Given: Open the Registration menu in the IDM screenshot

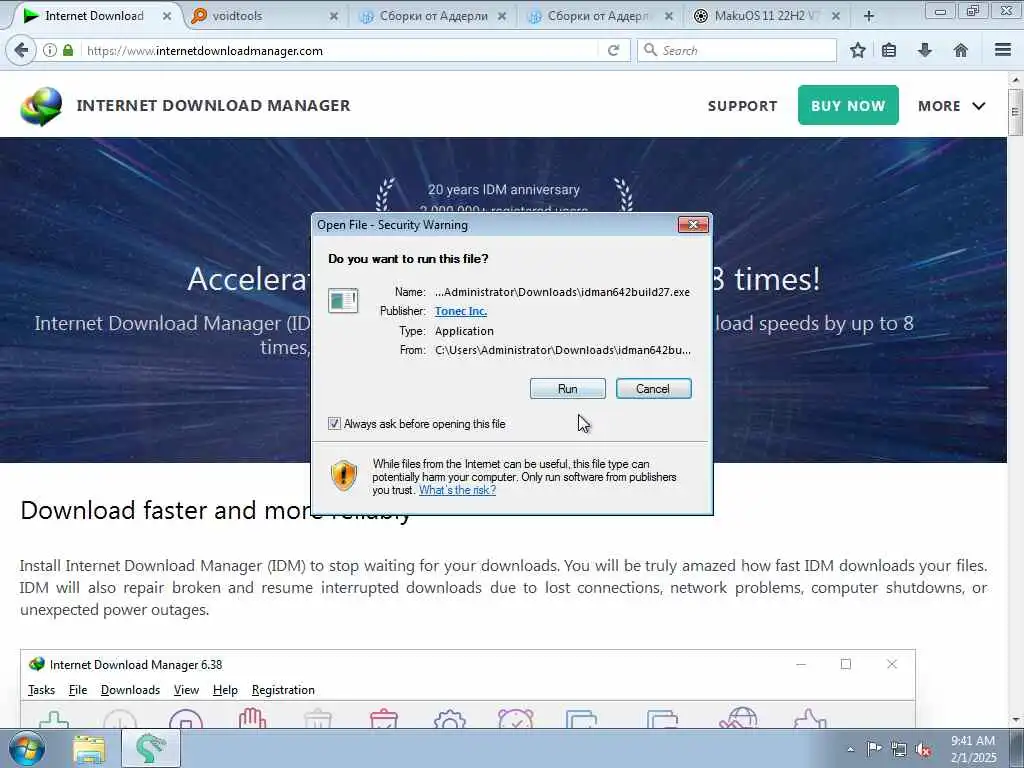Looking at the screenshot, I should pyautogui.click(x=283, y=690).
